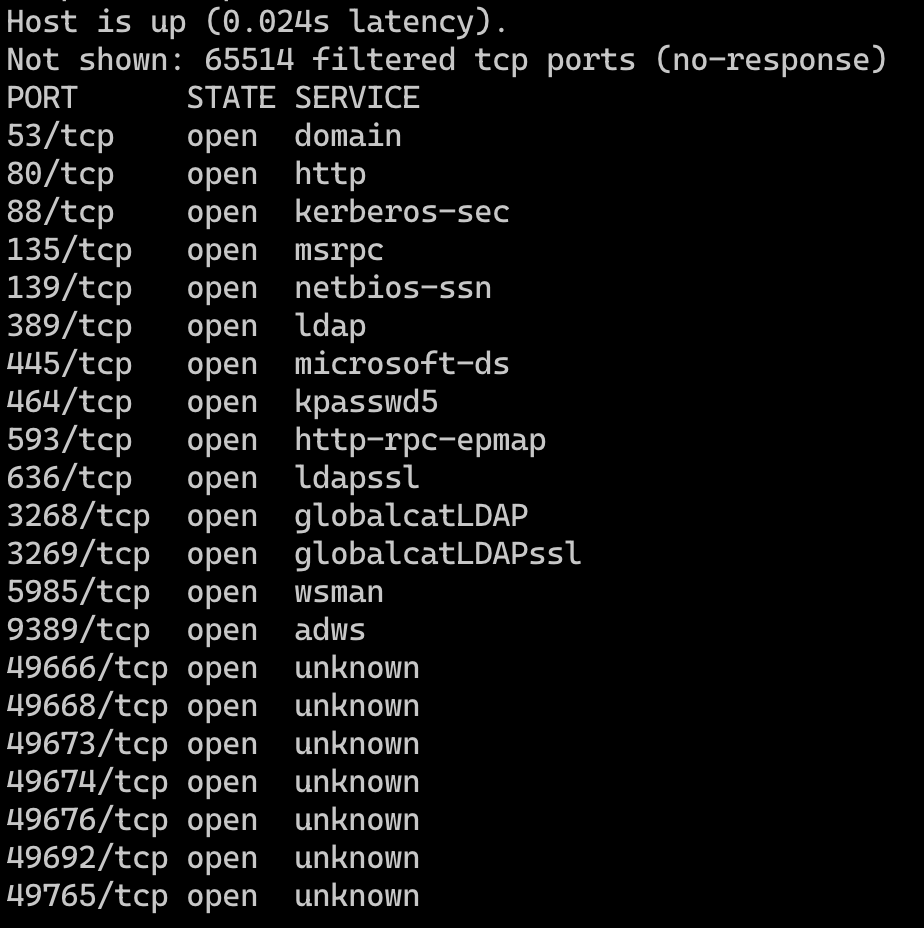Click the PORT column header

pos(42,98)
